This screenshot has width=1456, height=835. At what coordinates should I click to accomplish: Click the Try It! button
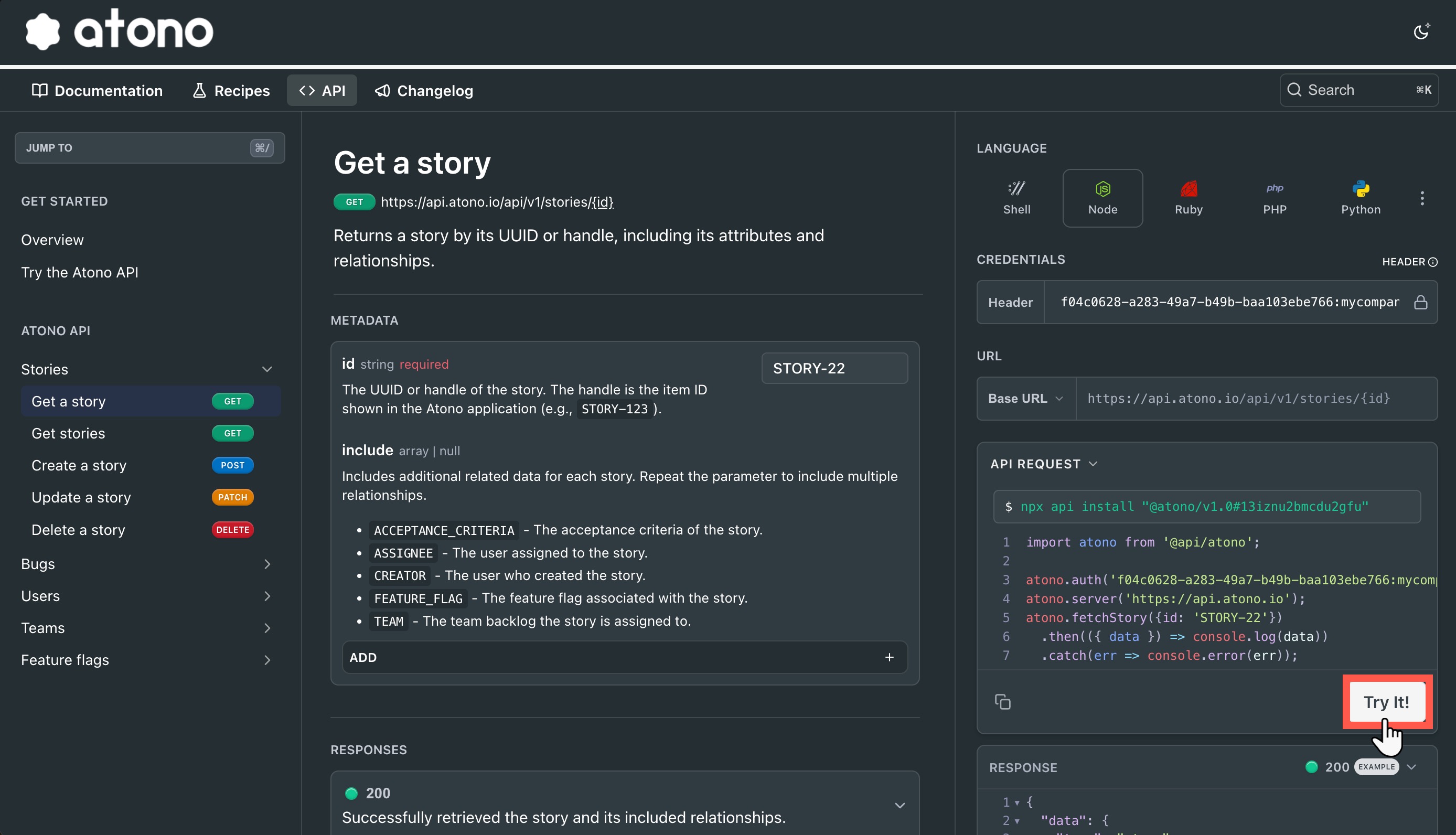(x=1387, y=702)
